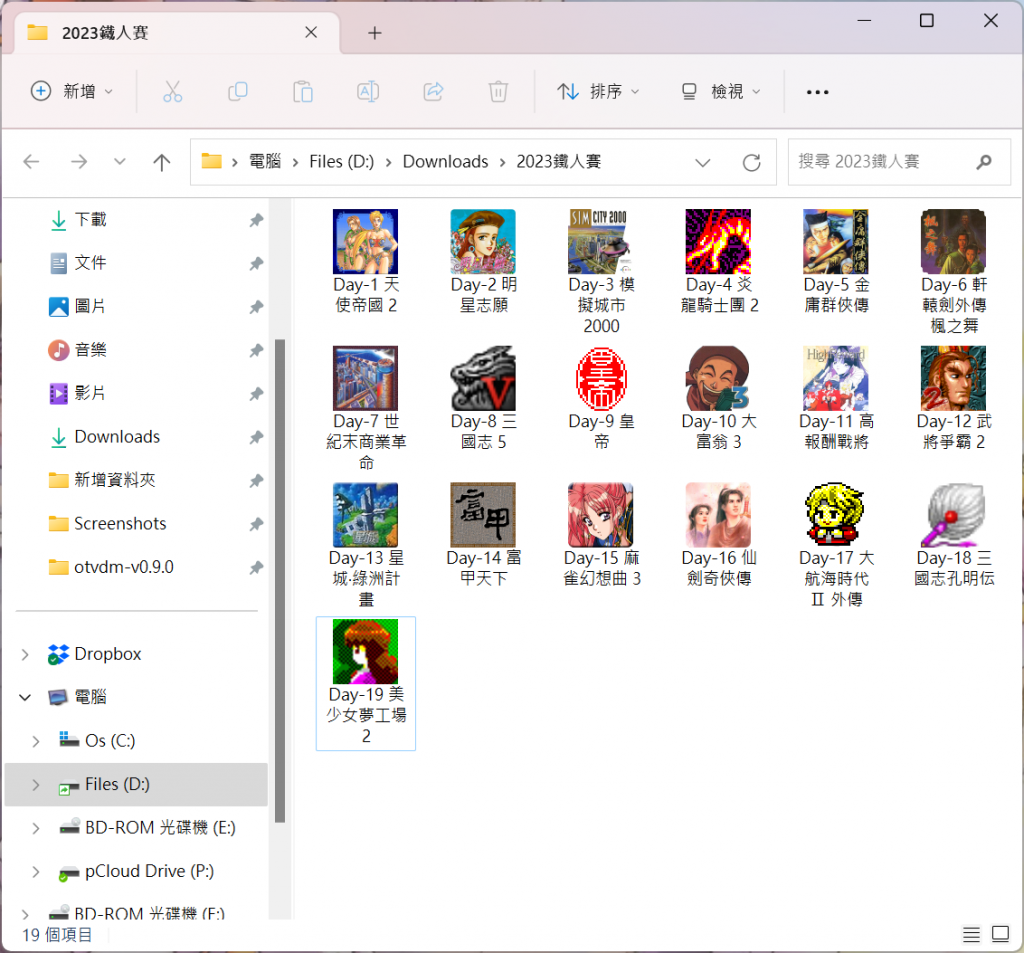Image resolution: width=1024 pixels, height=953 pixels.
Task: Click the Cut scissors icon
Action: [172, 91]
